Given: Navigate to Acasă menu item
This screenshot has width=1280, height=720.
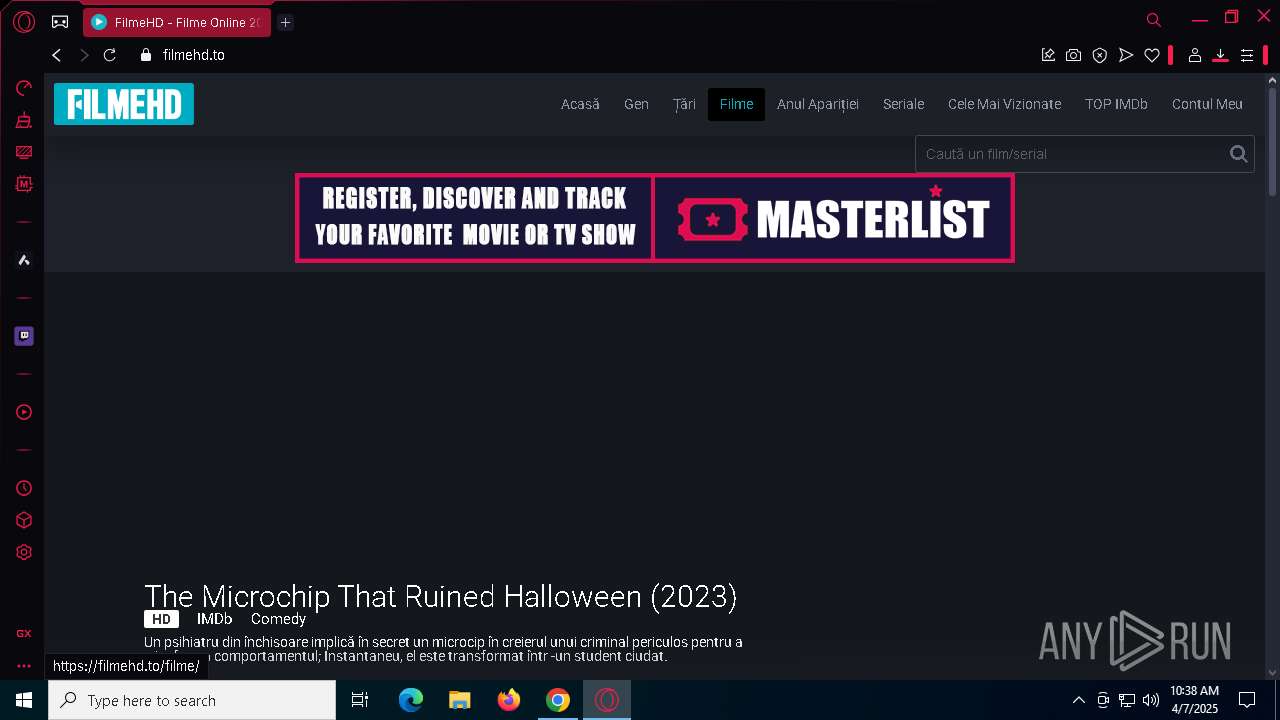Looking at the screenshot, I should [x=580, y=104].
